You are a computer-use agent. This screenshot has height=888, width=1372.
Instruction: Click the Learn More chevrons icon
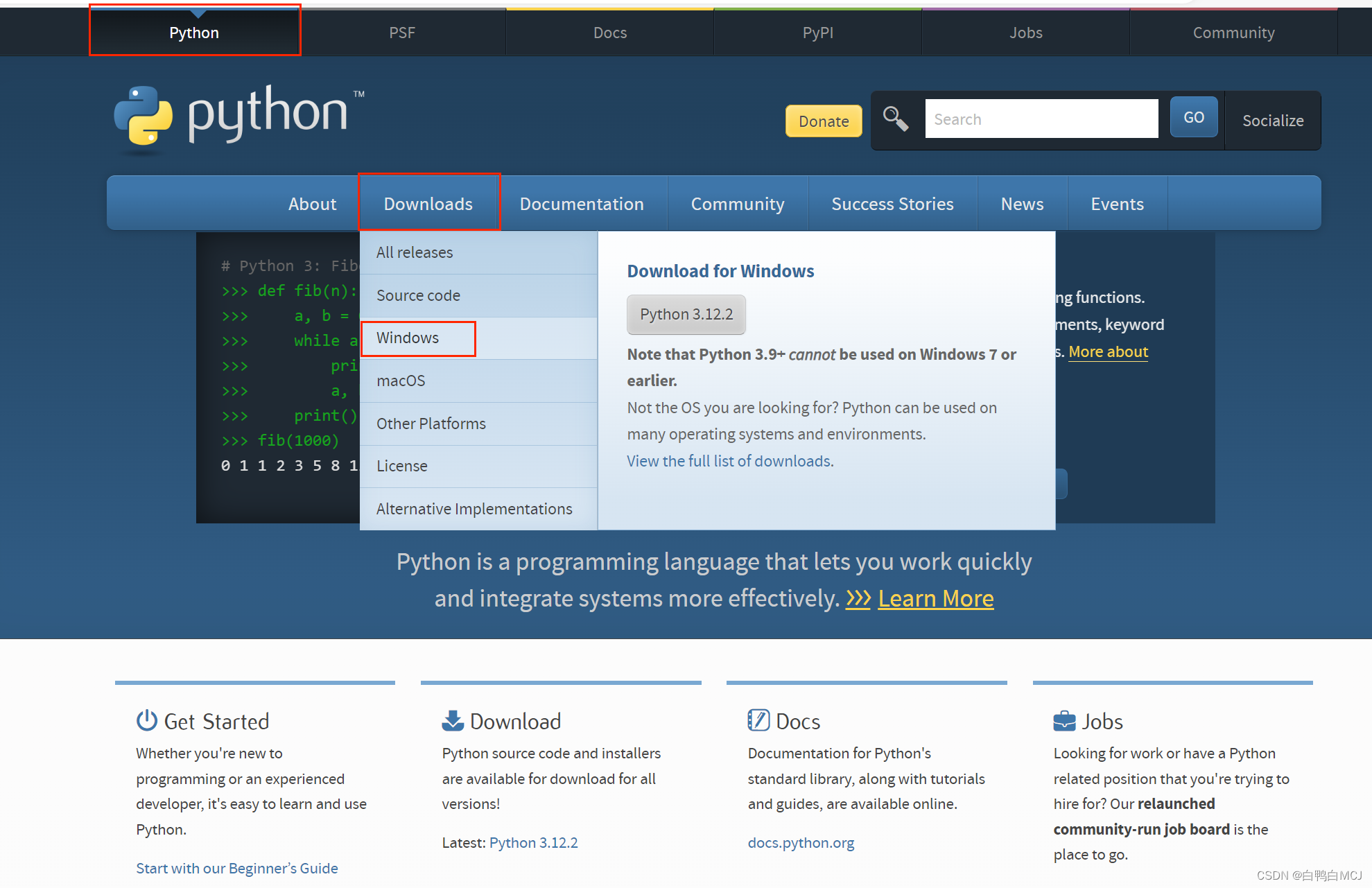point(858,599)
